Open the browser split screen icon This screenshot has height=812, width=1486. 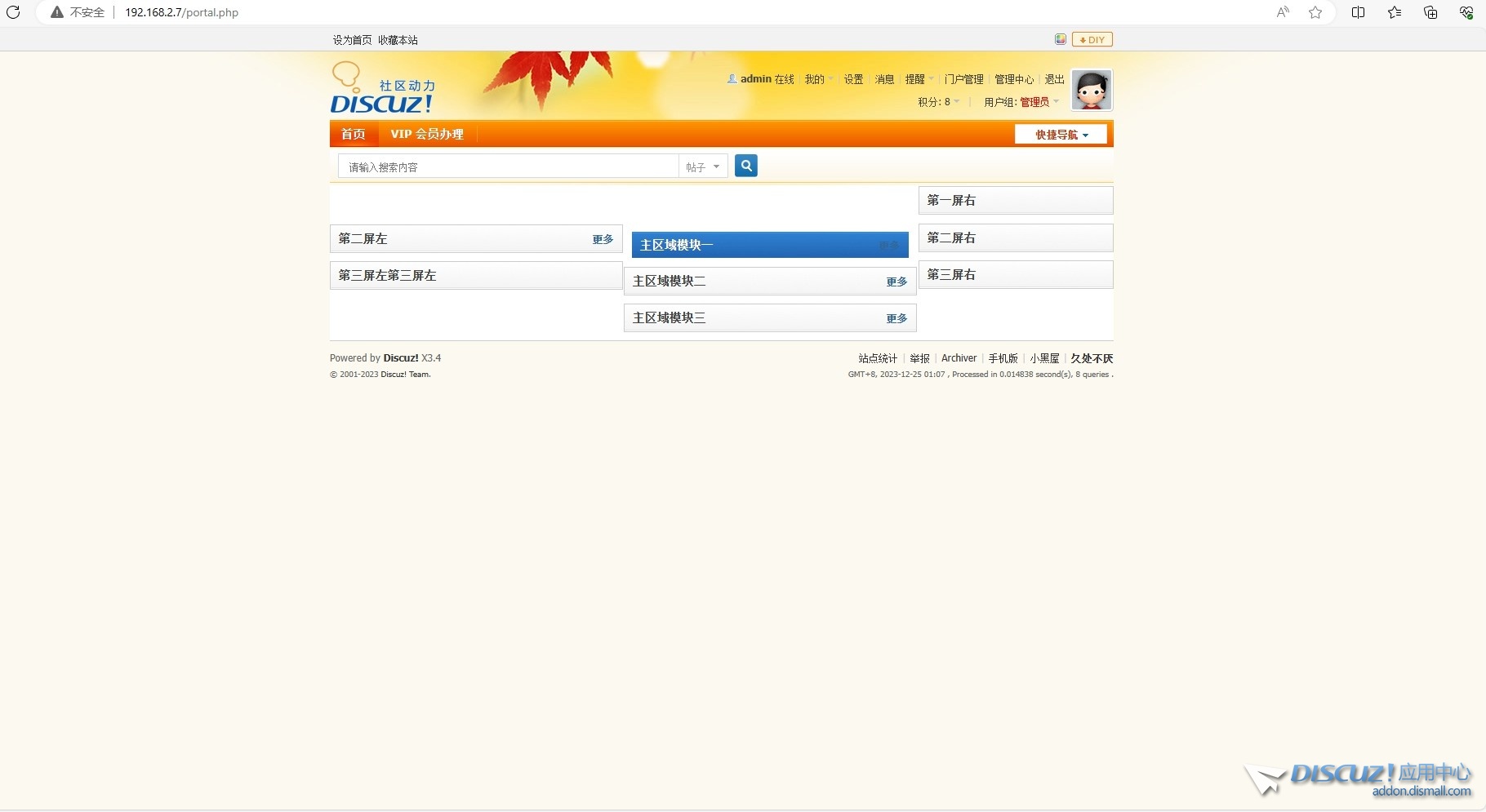1358,12
